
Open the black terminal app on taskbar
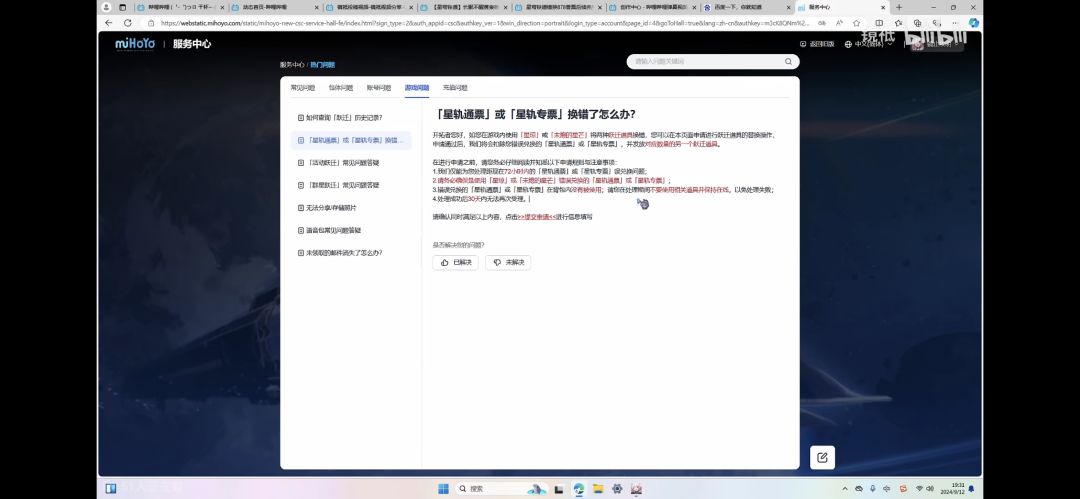pyautogui.click(x=559, y=489)
